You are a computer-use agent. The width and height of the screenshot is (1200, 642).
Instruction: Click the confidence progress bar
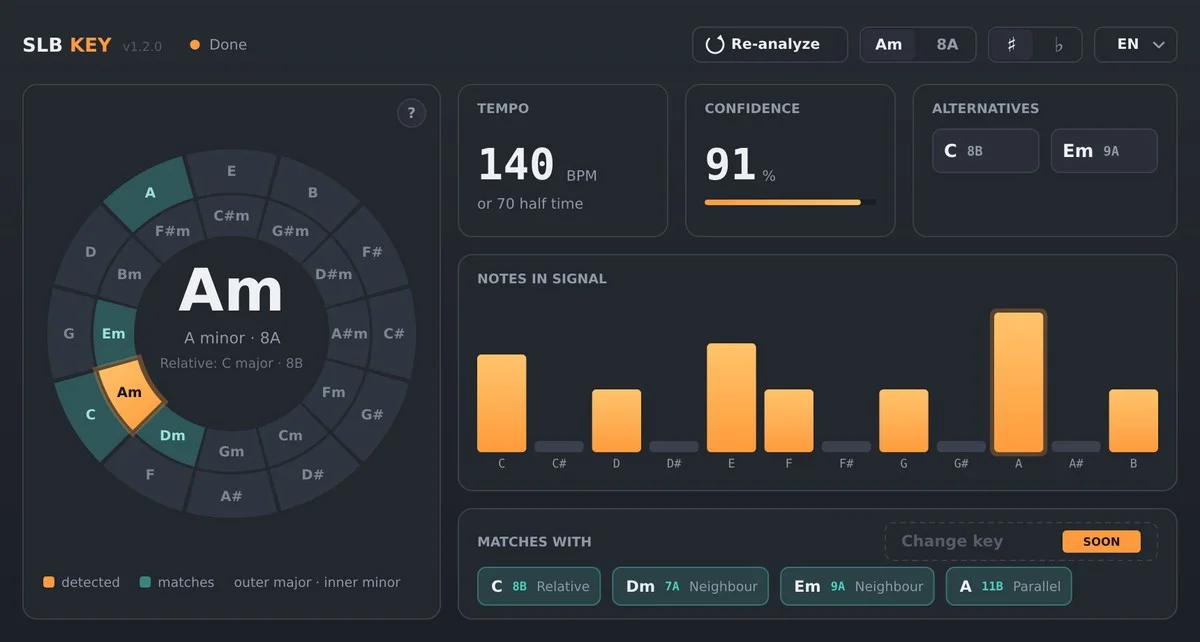(790, 202)
